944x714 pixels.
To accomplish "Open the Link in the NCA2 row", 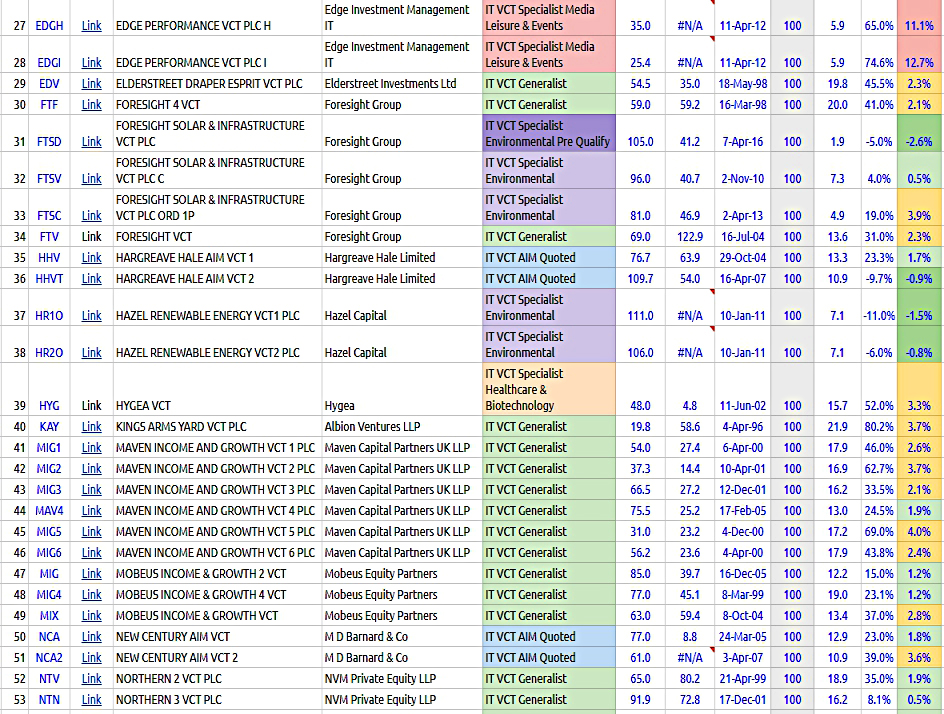I will click(x=92, y=658).
